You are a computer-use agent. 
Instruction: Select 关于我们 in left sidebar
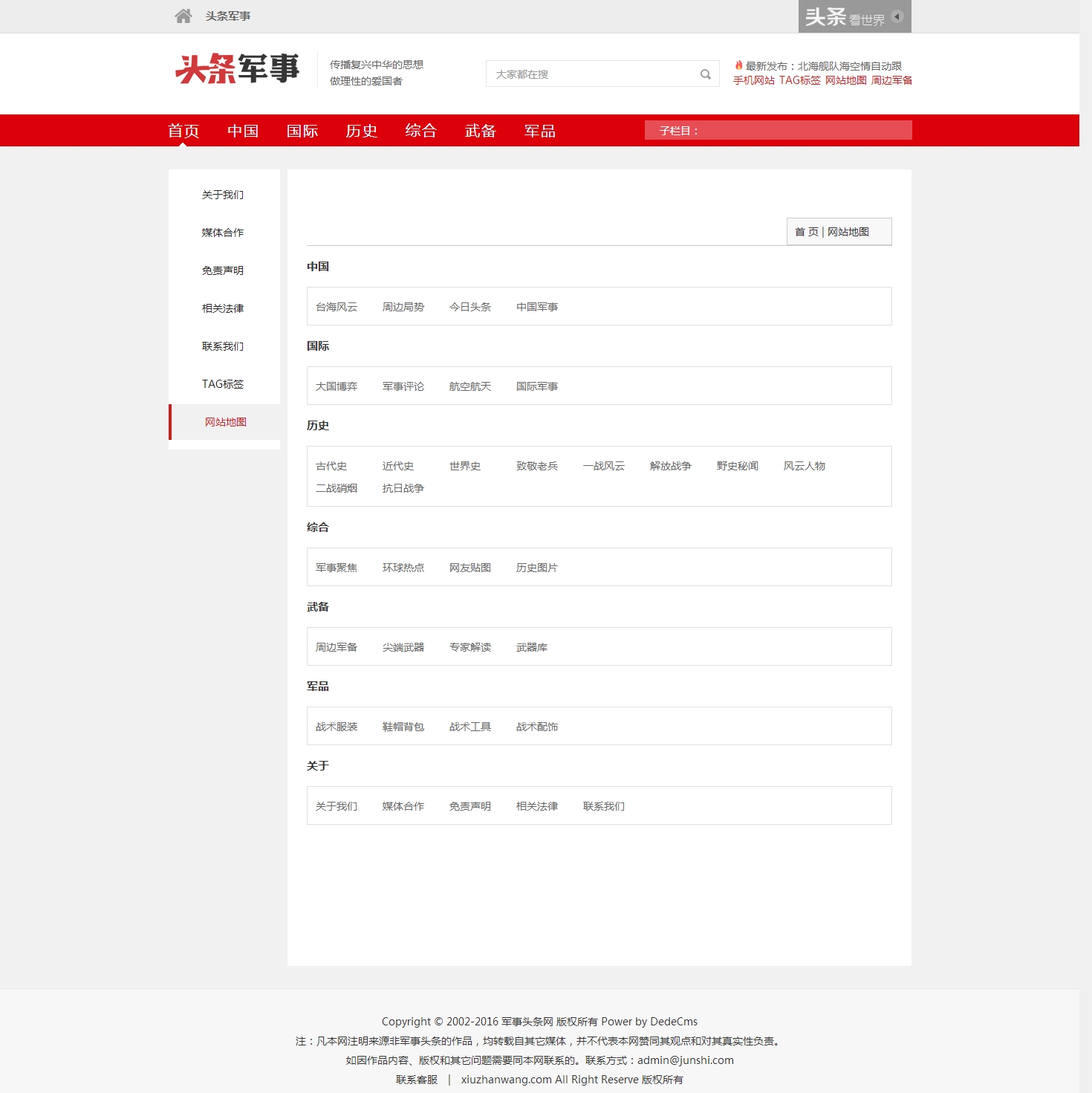tap(223, 195)
